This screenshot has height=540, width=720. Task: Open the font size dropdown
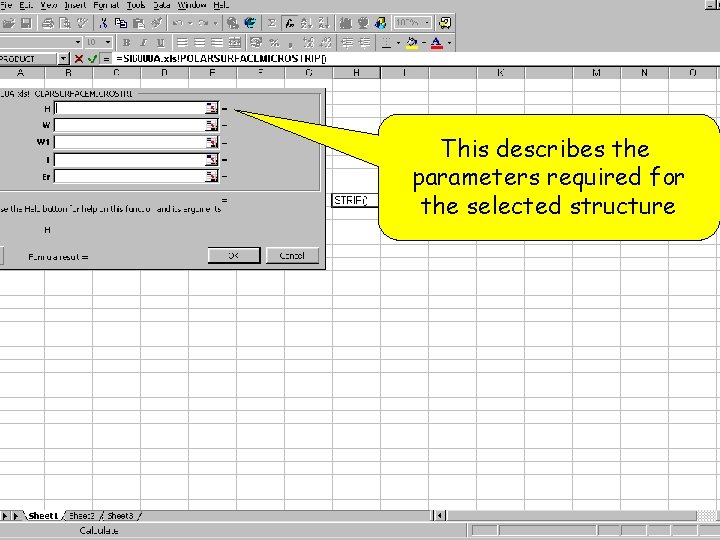click(x=108, y=43)
